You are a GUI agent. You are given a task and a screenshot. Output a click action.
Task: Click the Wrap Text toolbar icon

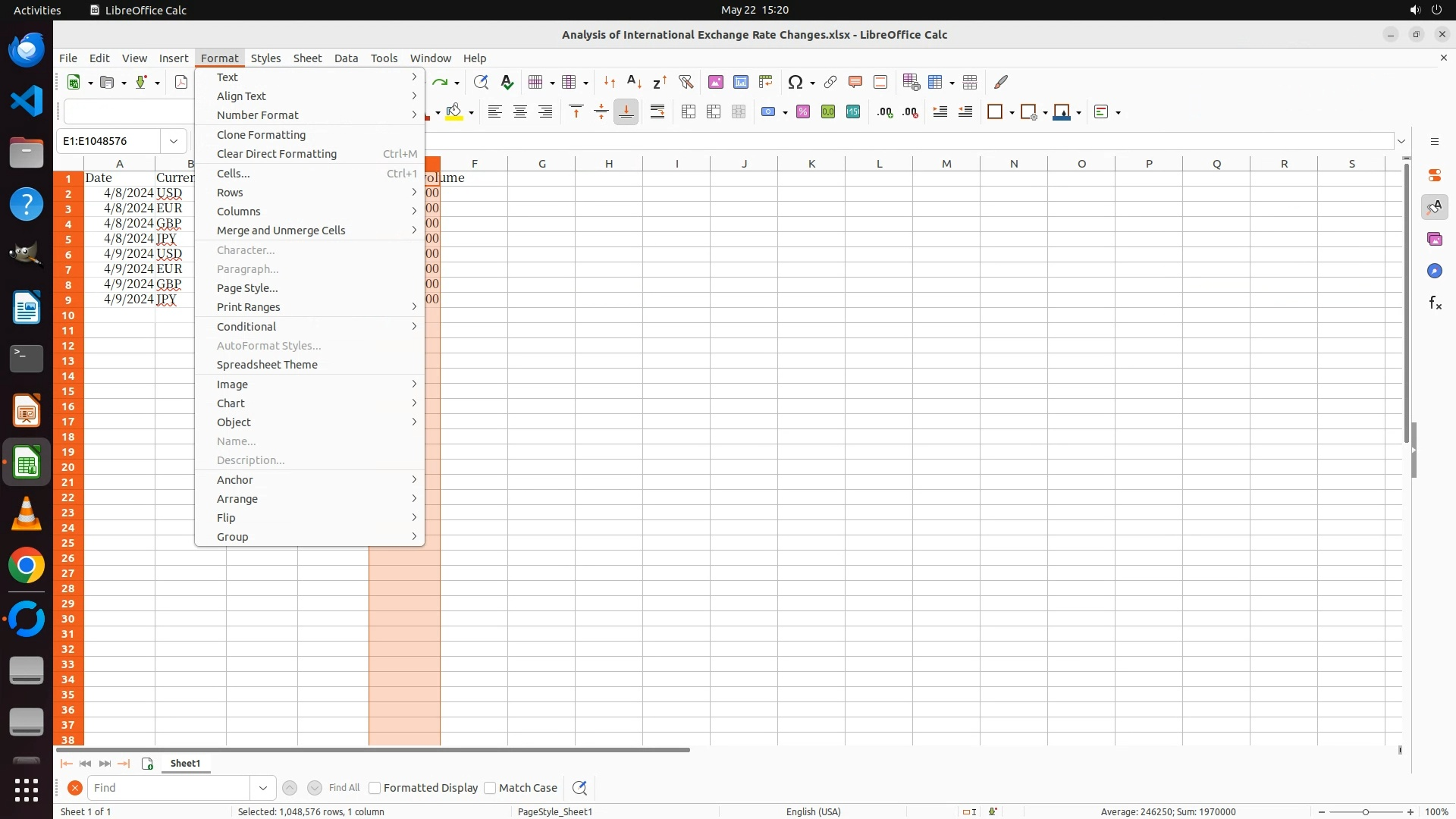(x=657, y=112)
